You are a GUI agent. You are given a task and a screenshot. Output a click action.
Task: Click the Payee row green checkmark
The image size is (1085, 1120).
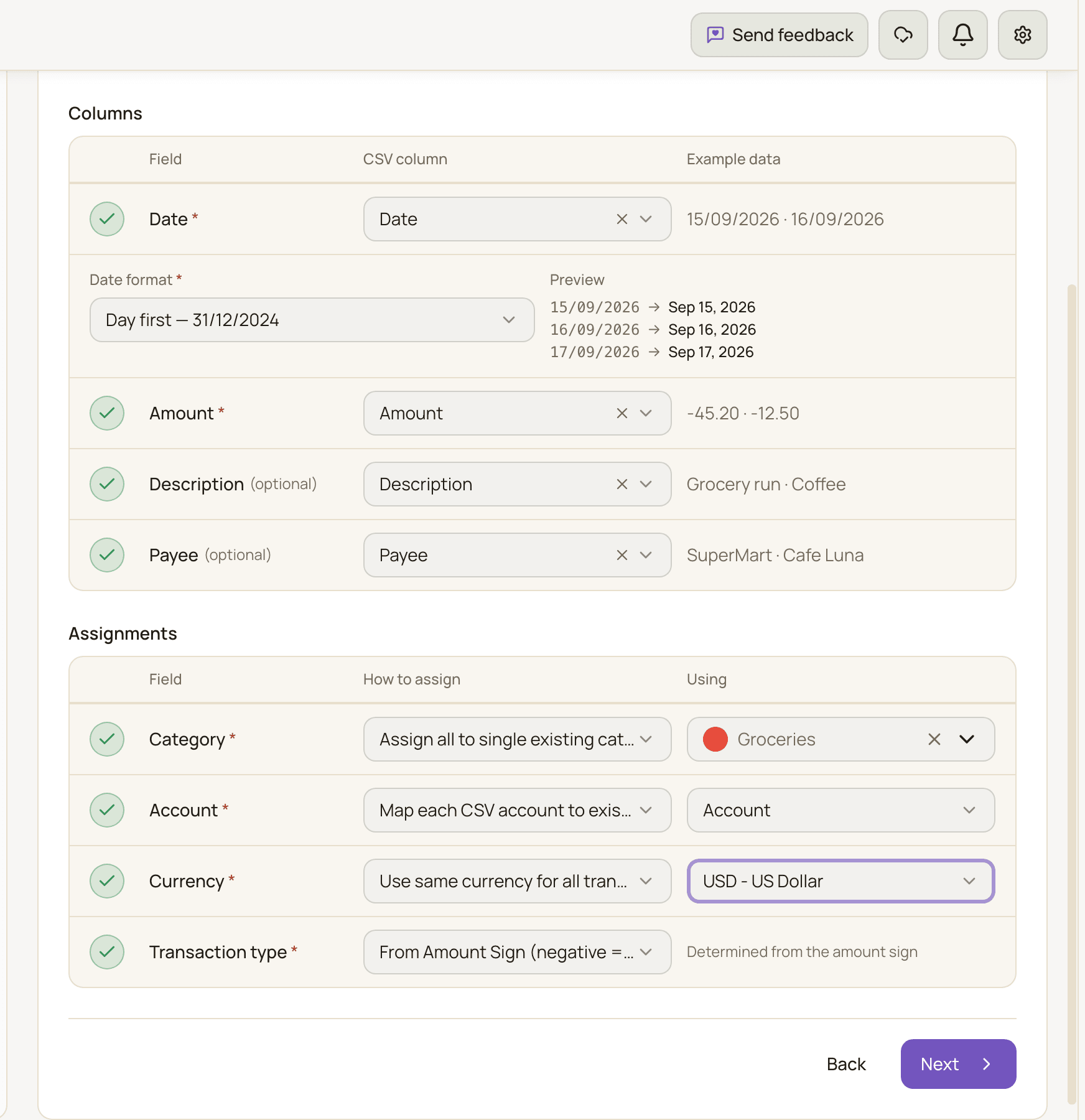point(107,555)
